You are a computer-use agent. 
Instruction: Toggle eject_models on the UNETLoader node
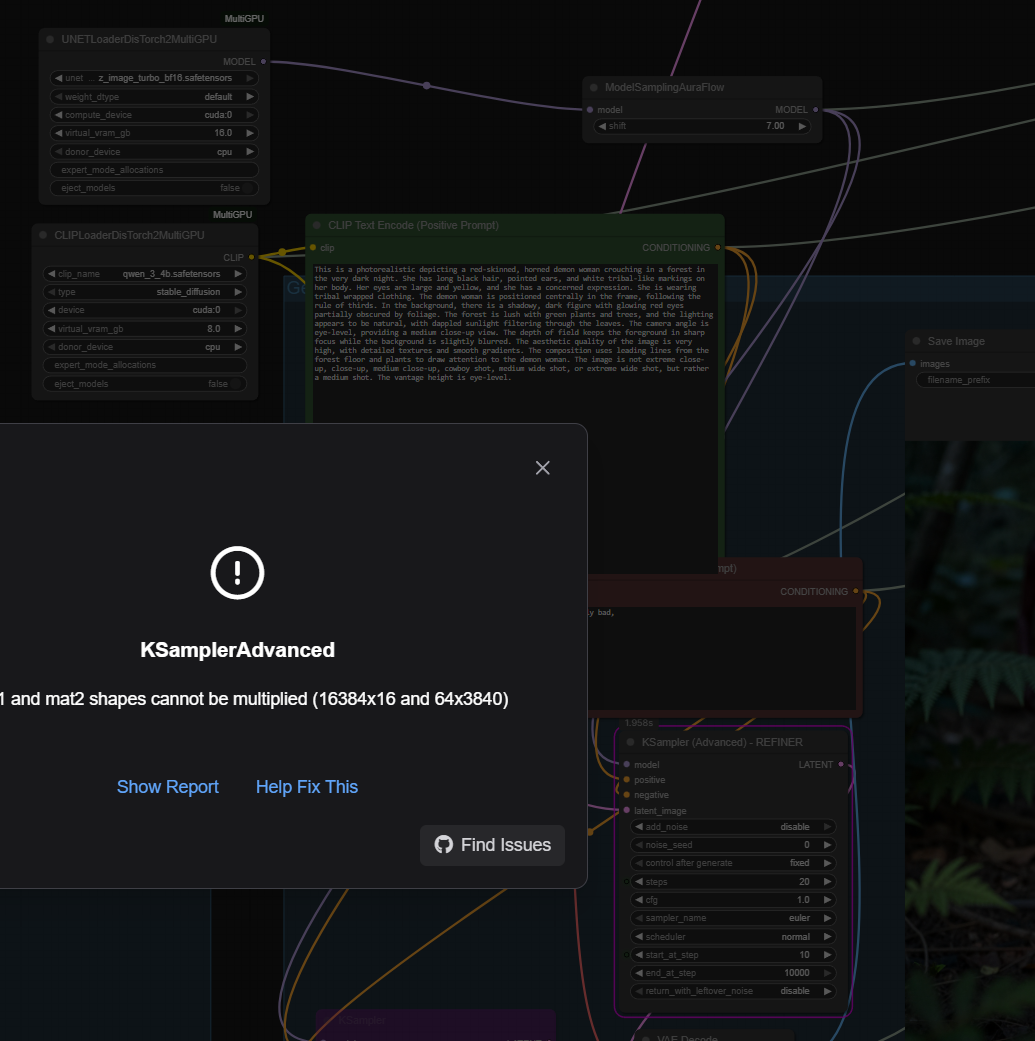coord(154,188)
